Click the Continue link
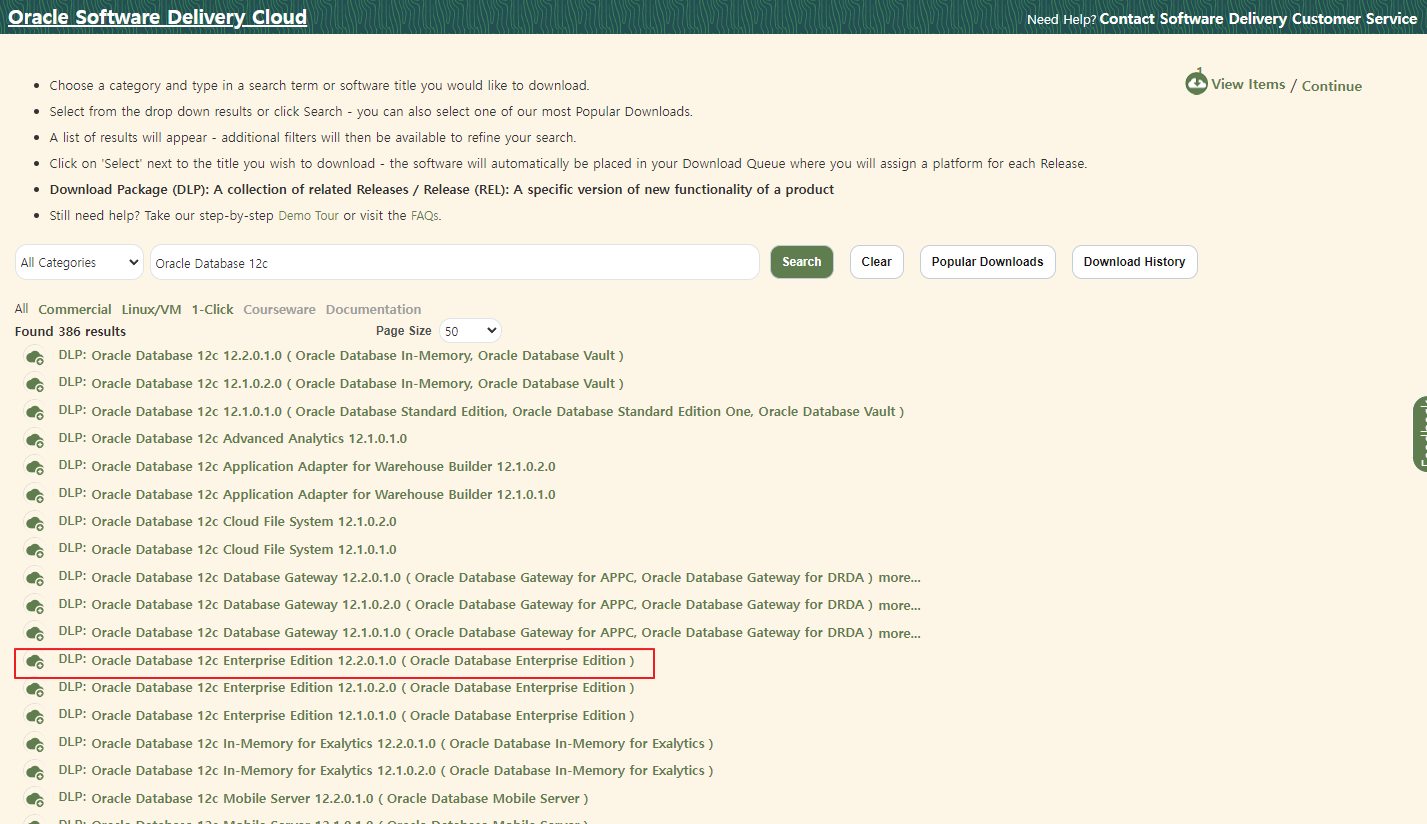The width and height of the screenshot is (1427, 824). [1332, 86]
